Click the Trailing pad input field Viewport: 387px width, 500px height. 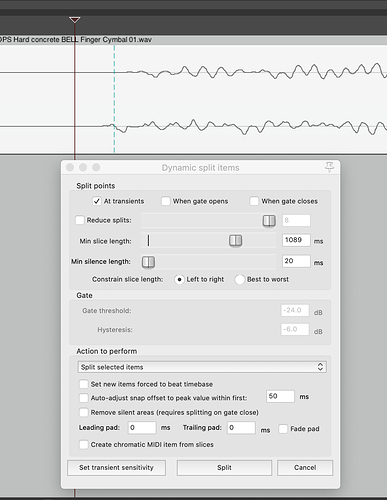(x=241, y=428)
